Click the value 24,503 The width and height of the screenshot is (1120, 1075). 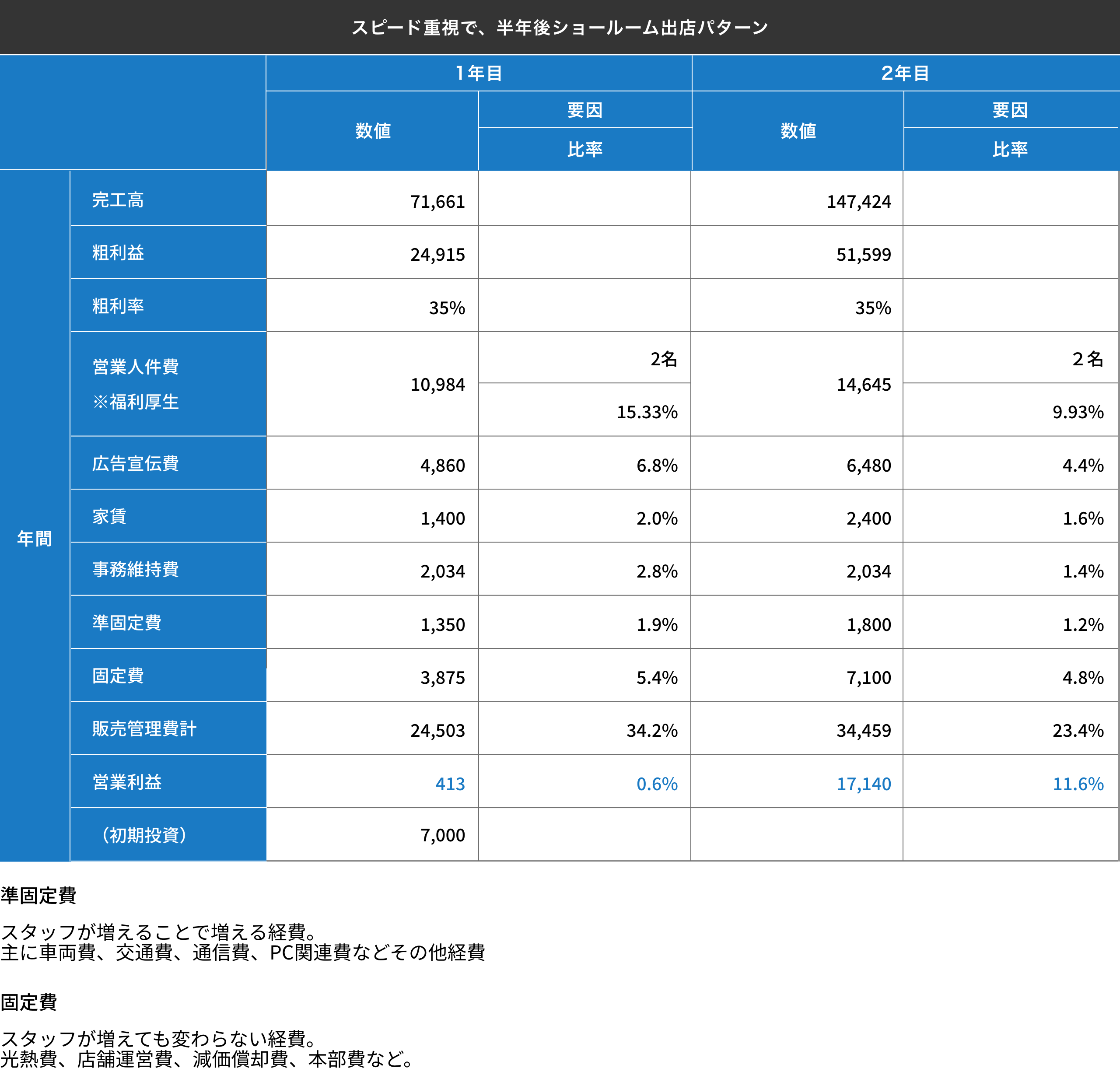[437, 731]
